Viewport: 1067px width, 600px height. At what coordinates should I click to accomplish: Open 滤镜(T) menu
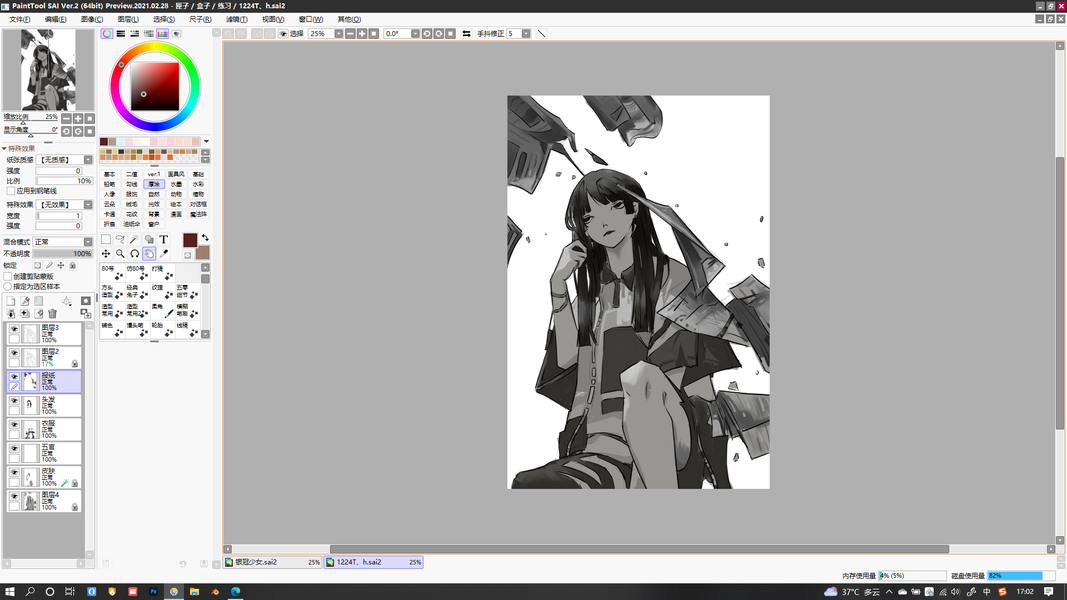(x=236, y=19)
